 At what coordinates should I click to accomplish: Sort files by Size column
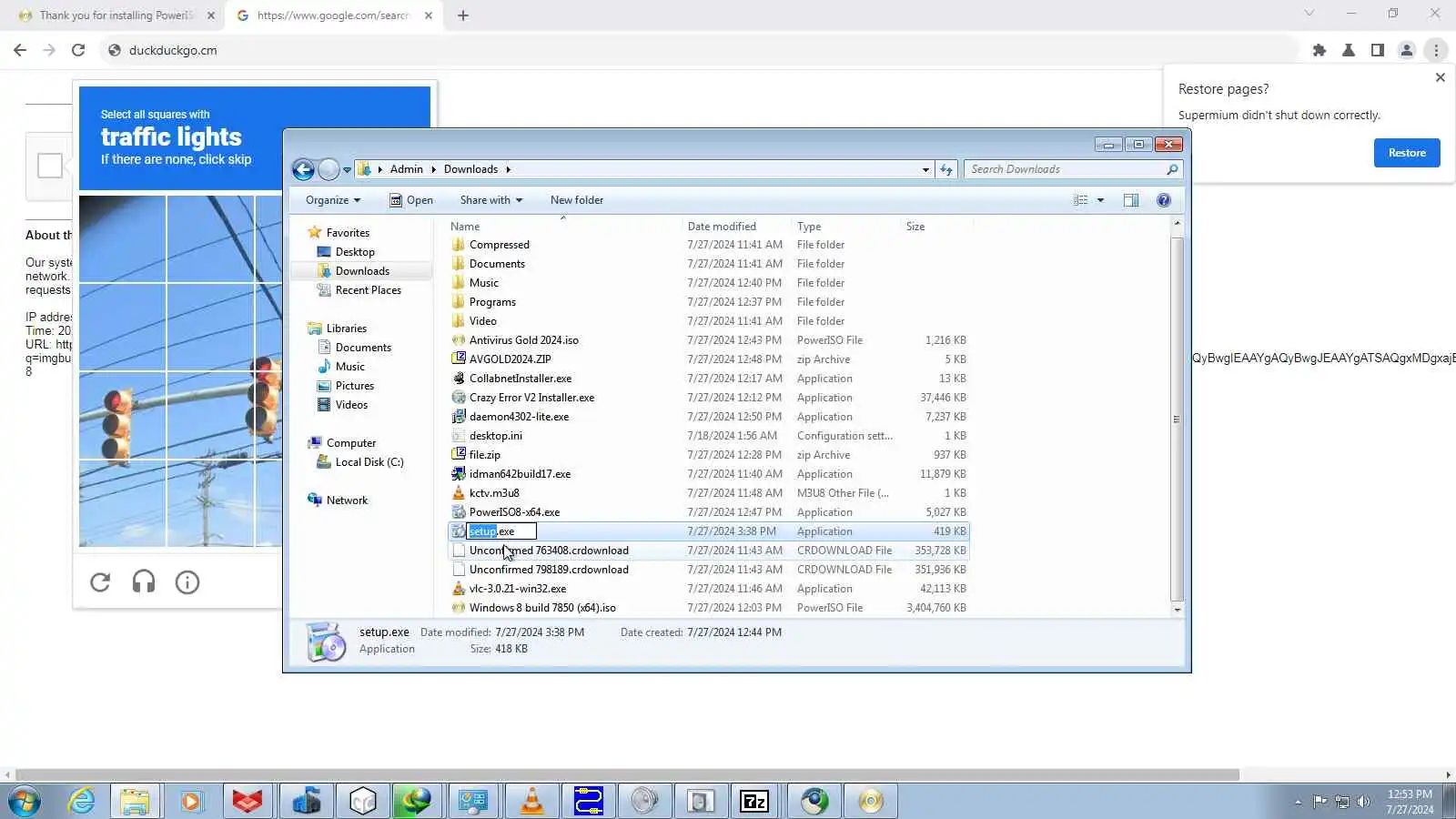click(936, 227)
